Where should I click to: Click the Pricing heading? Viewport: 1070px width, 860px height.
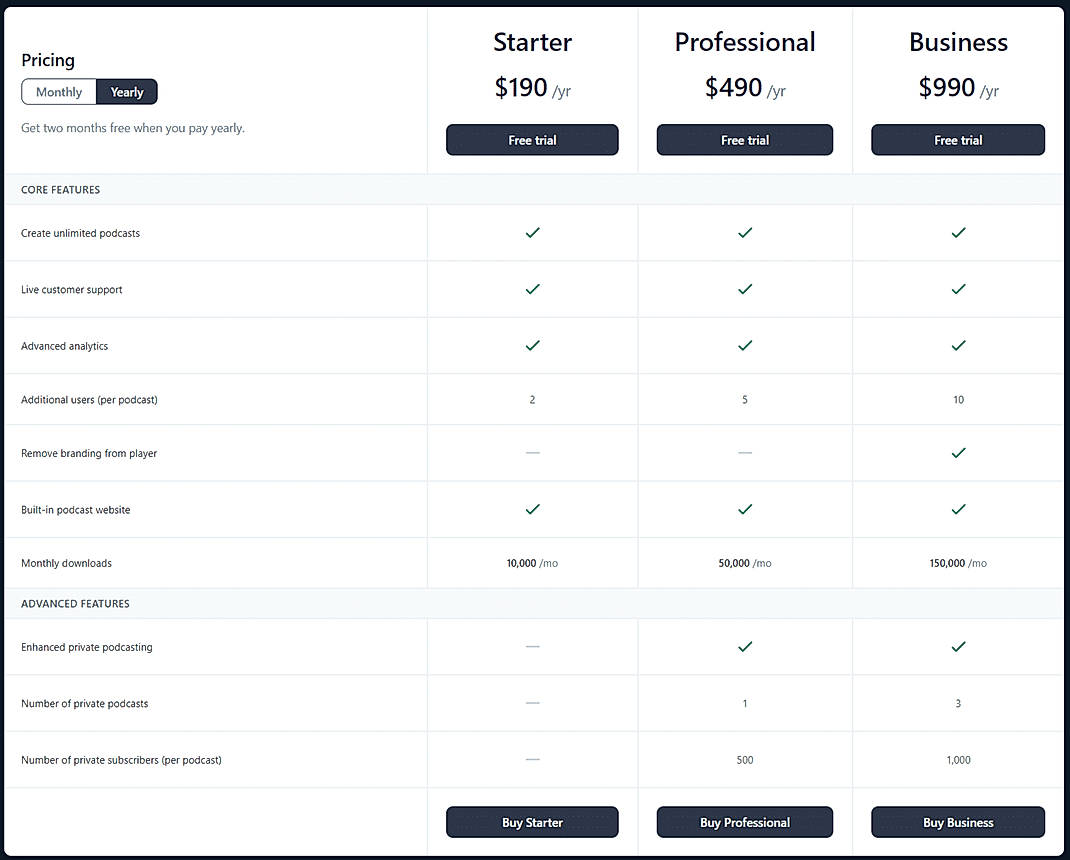click(x=47, y=60)
